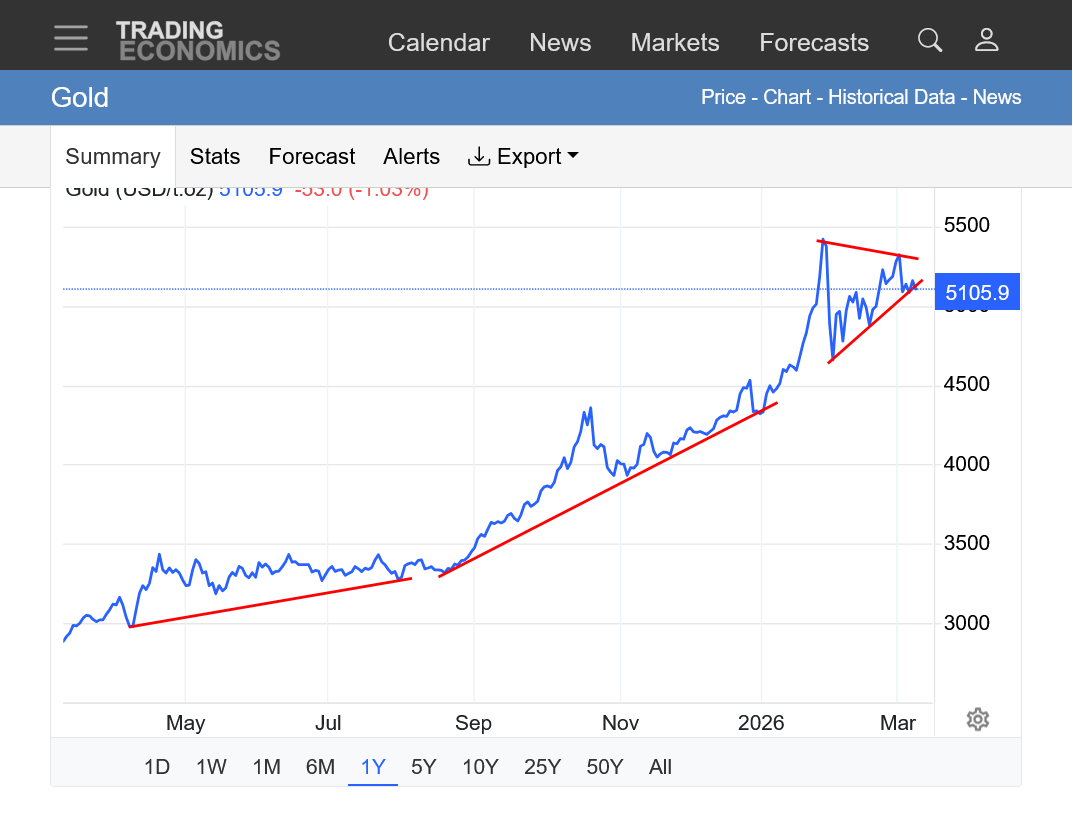Expand the Export dropdown
This screenshot has height=828, width=1073.
pos(523,157)
